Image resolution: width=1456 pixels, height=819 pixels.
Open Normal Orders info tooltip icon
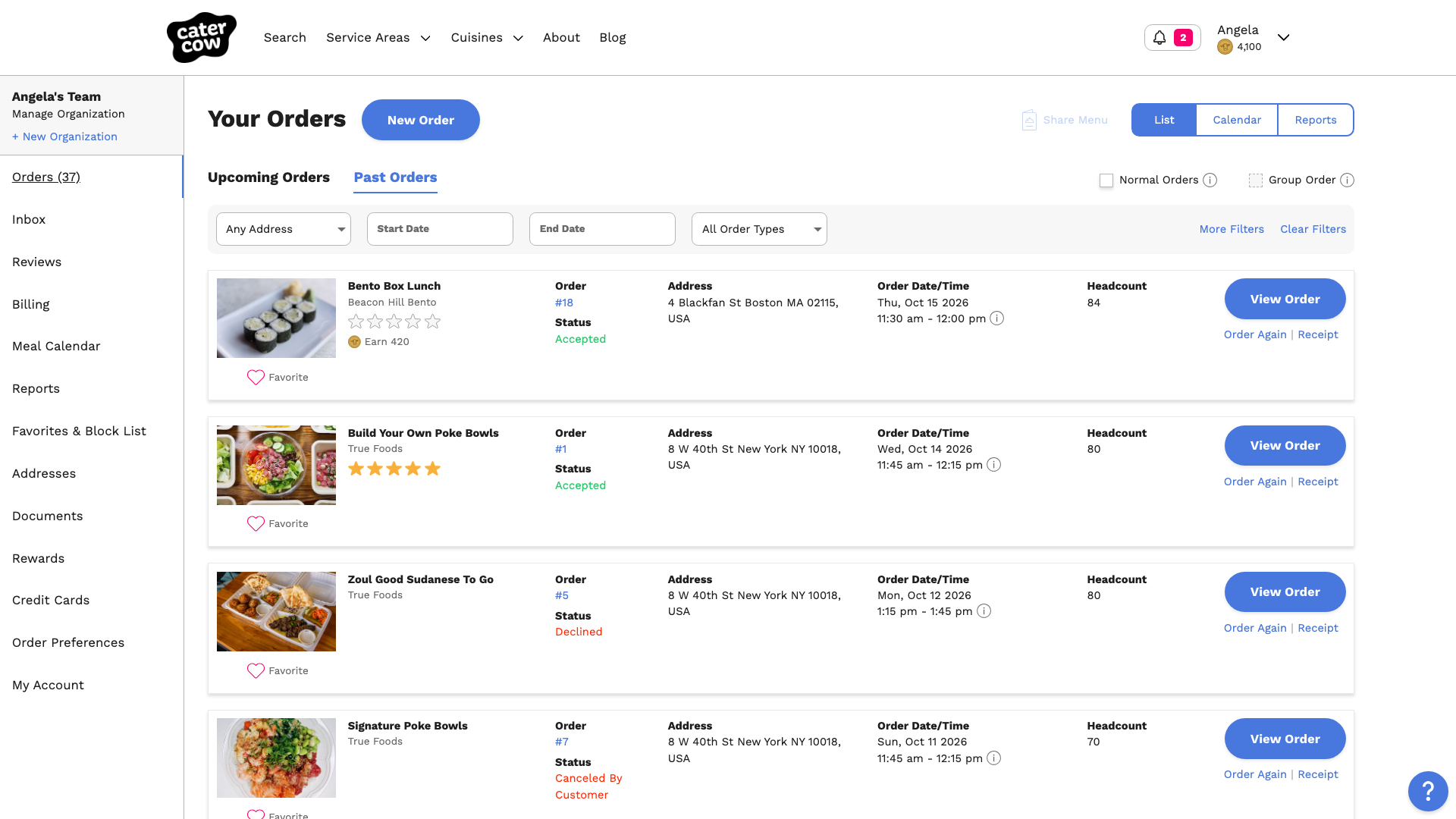click(1210, 180)
